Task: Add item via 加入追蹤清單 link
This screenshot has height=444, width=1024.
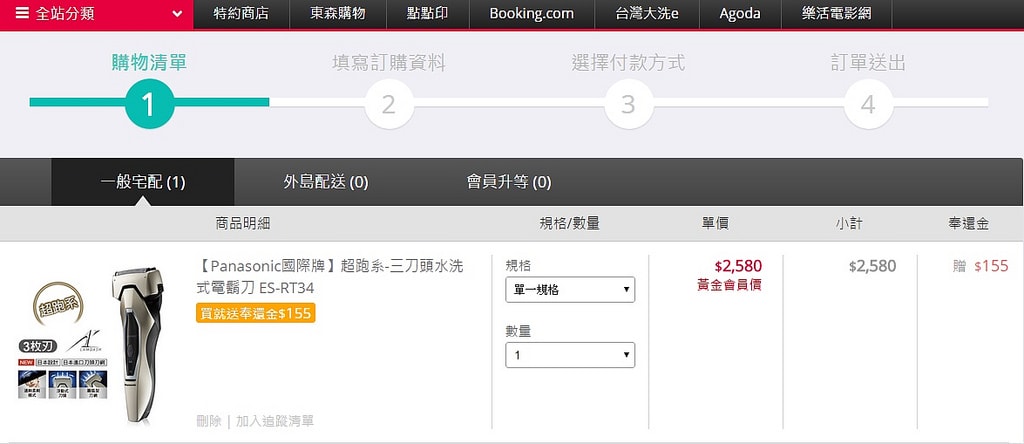Action: (275, 421)
